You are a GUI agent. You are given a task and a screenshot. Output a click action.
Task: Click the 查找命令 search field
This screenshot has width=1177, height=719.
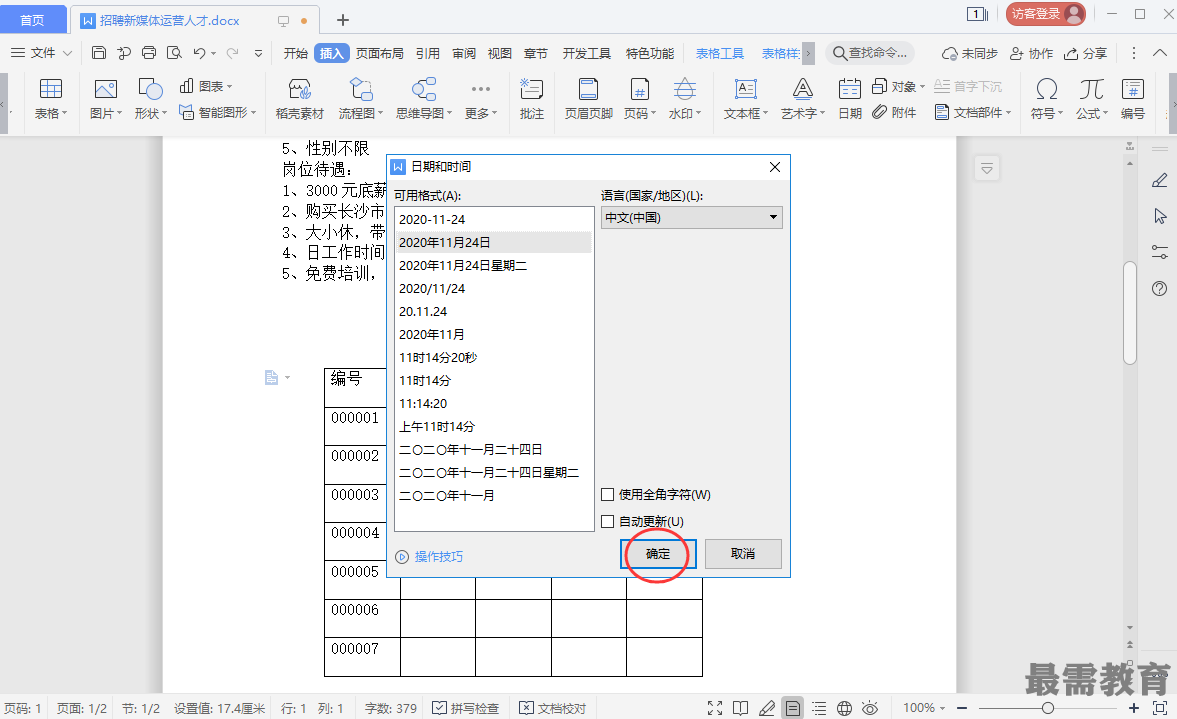871,53
